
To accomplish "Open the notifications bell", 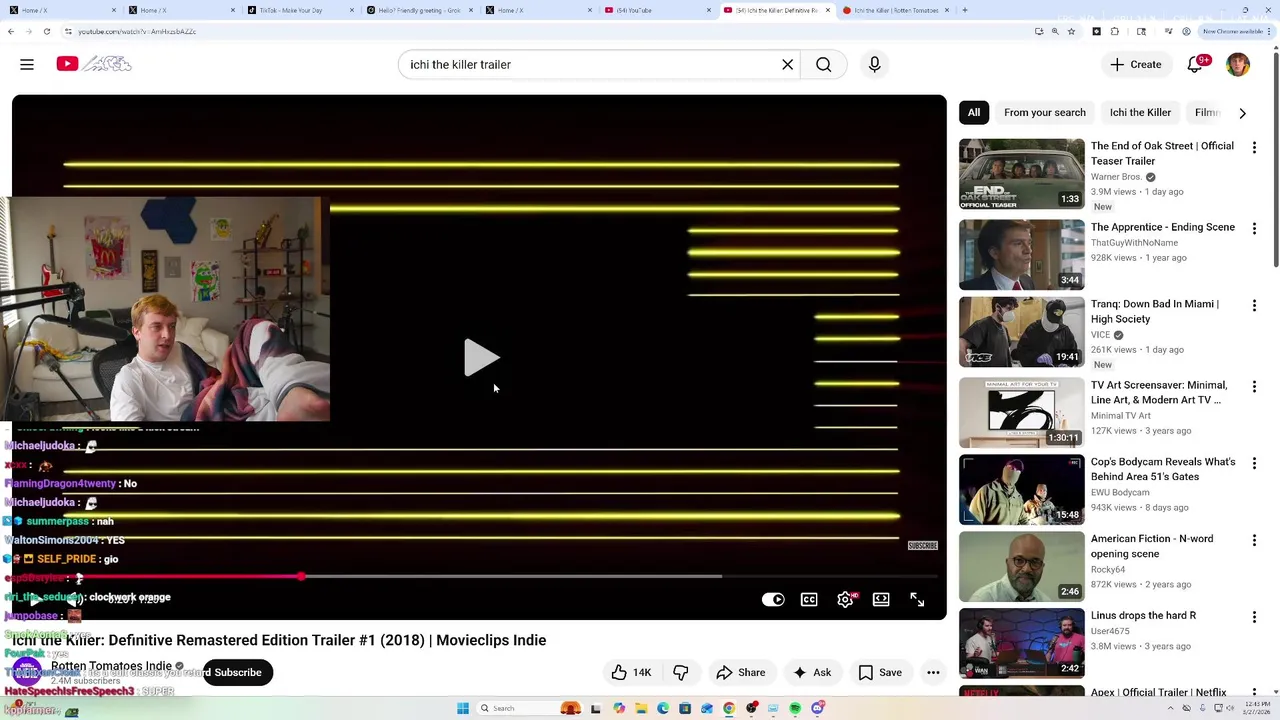I will click(1195, 64).
